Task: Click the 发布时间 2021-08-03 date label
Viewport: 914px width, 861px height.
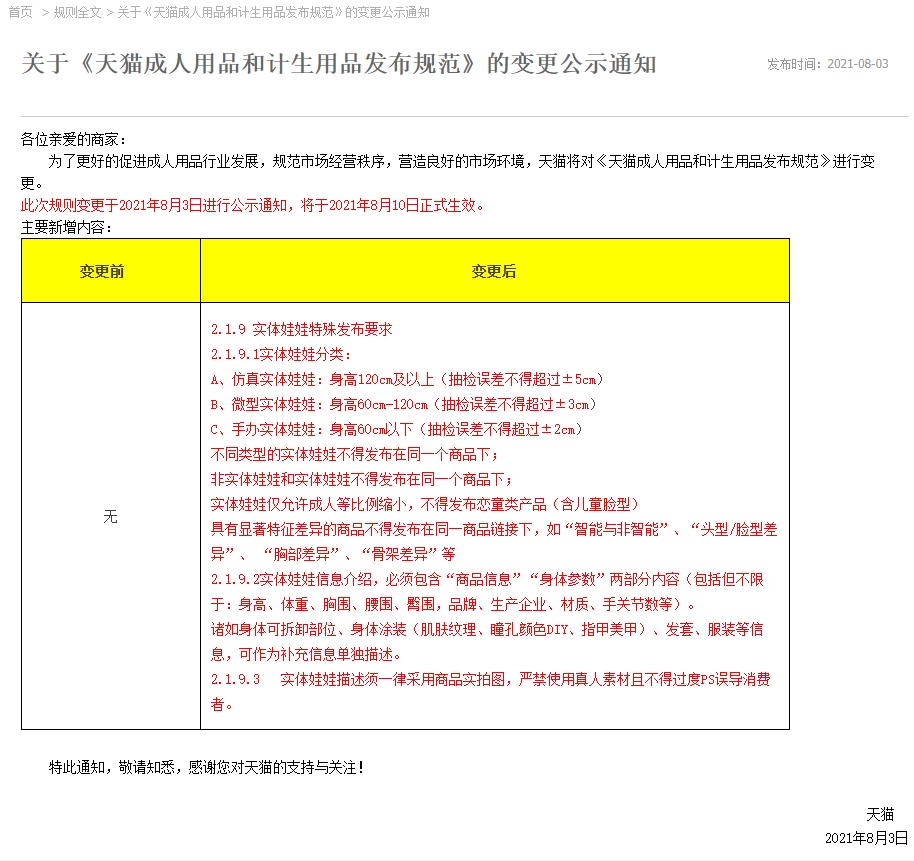Action: (827, 64)
